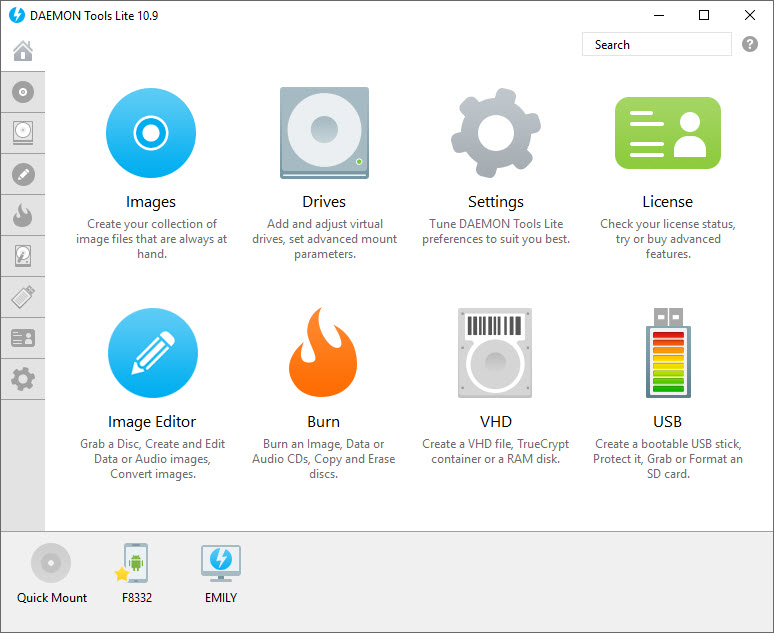Open the USB stick tile
The width and height of the screenshot is (774, 633).
(667, 353)
